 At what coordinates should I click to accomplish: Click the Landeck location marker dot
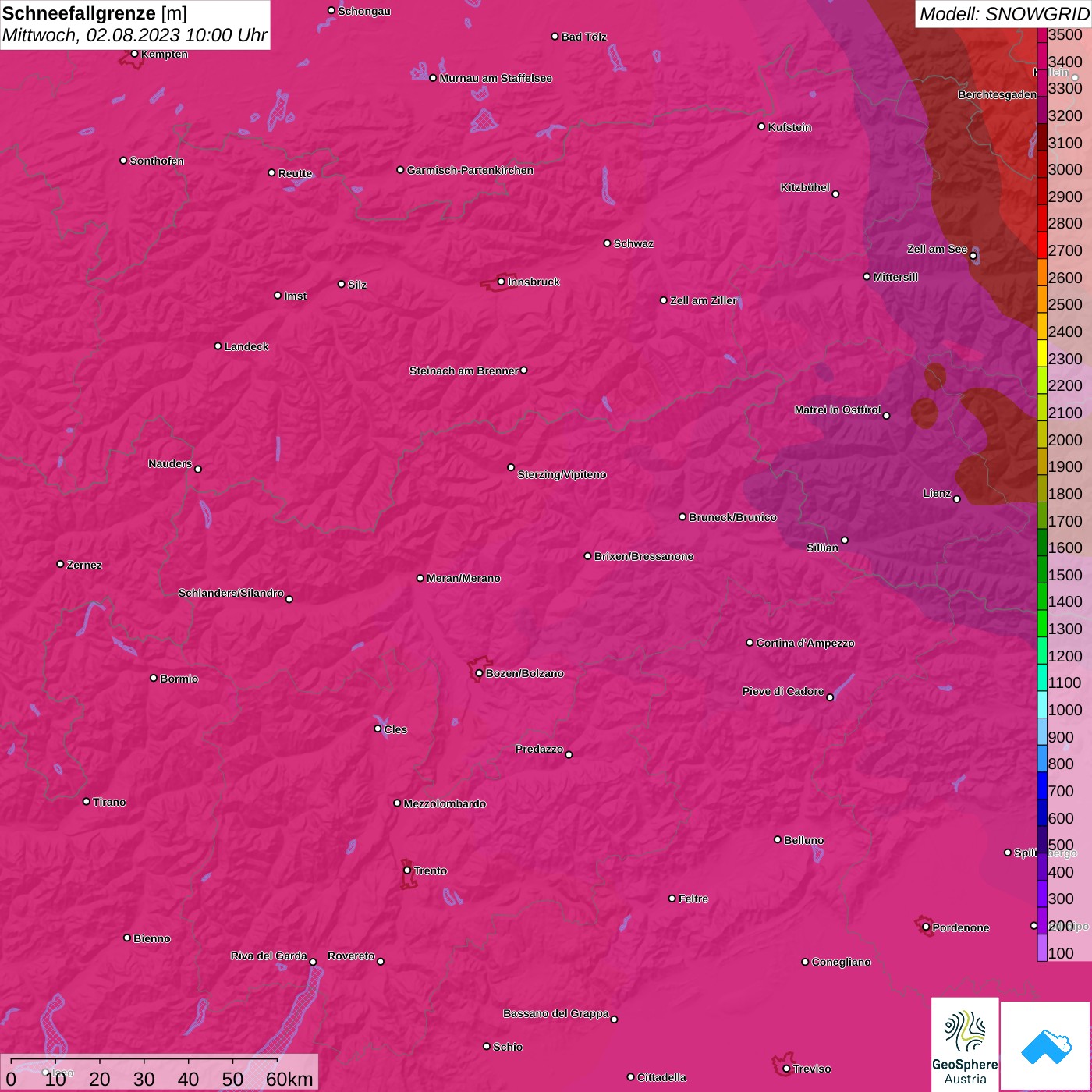pos(218,346)
